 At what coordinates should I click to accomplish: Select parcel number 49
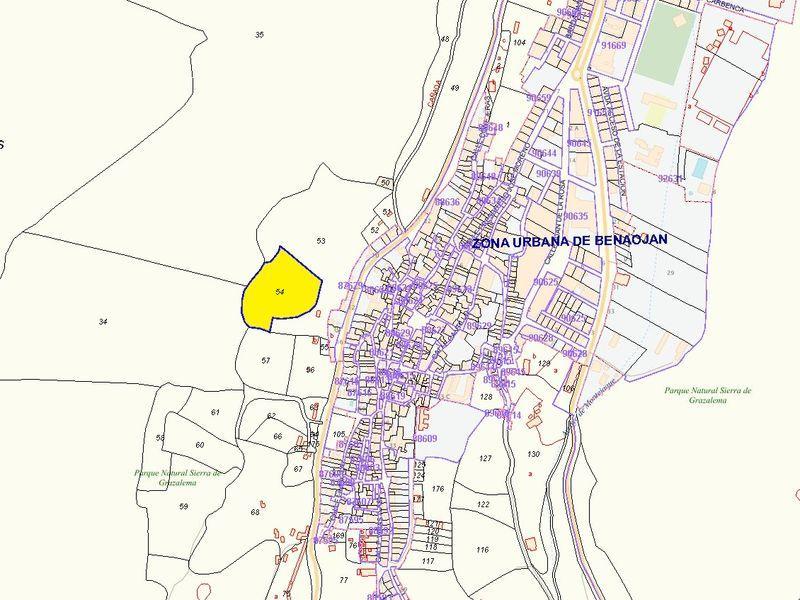455,88
